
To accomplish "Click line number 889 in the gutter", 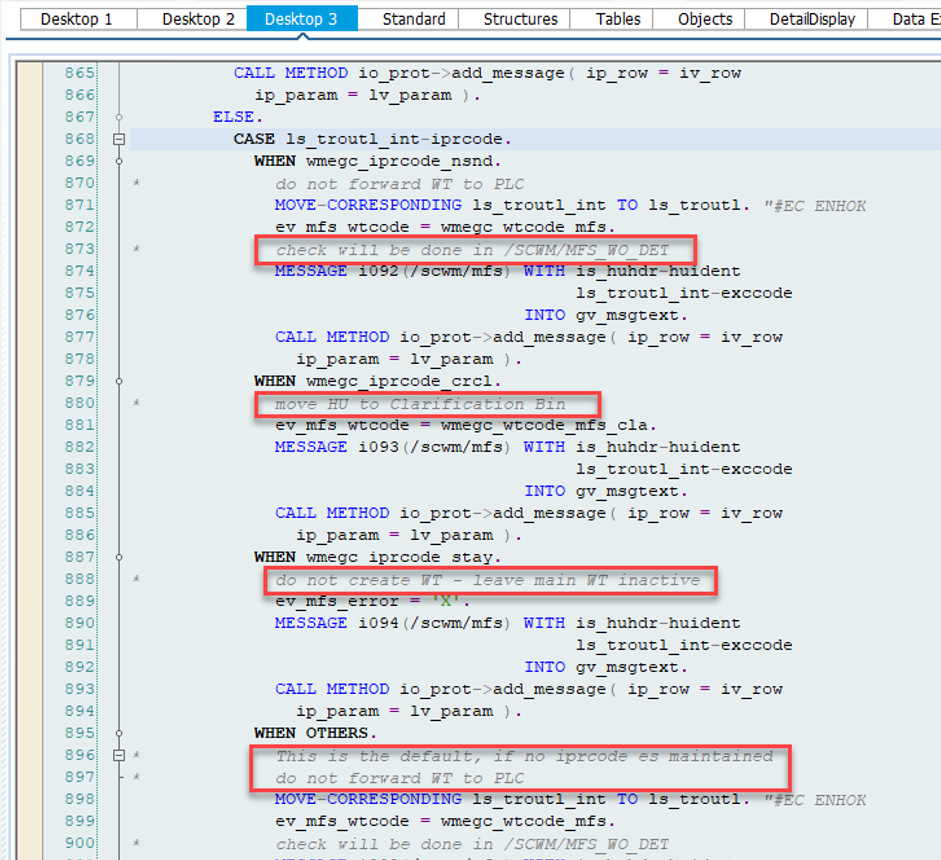I will pos(80,601).
